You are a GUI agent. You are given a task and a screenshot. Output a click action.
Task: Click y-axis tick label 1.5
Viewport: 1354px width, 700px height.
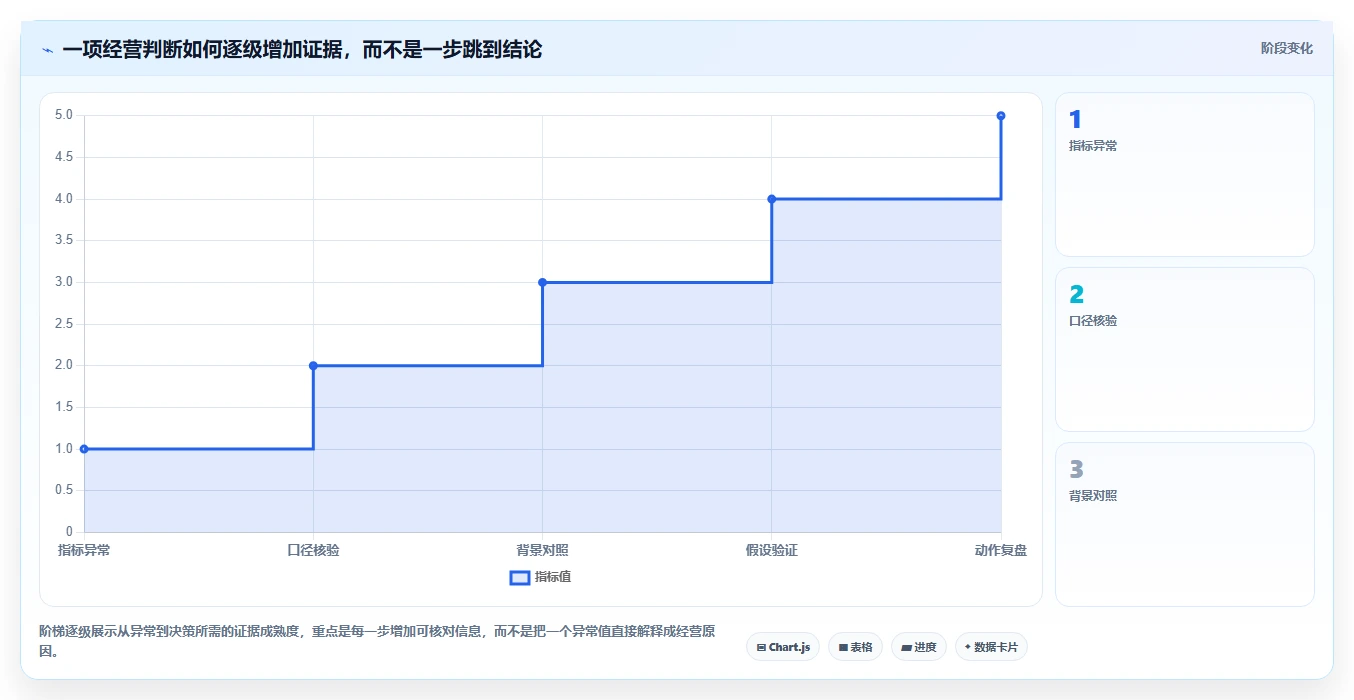64,407
